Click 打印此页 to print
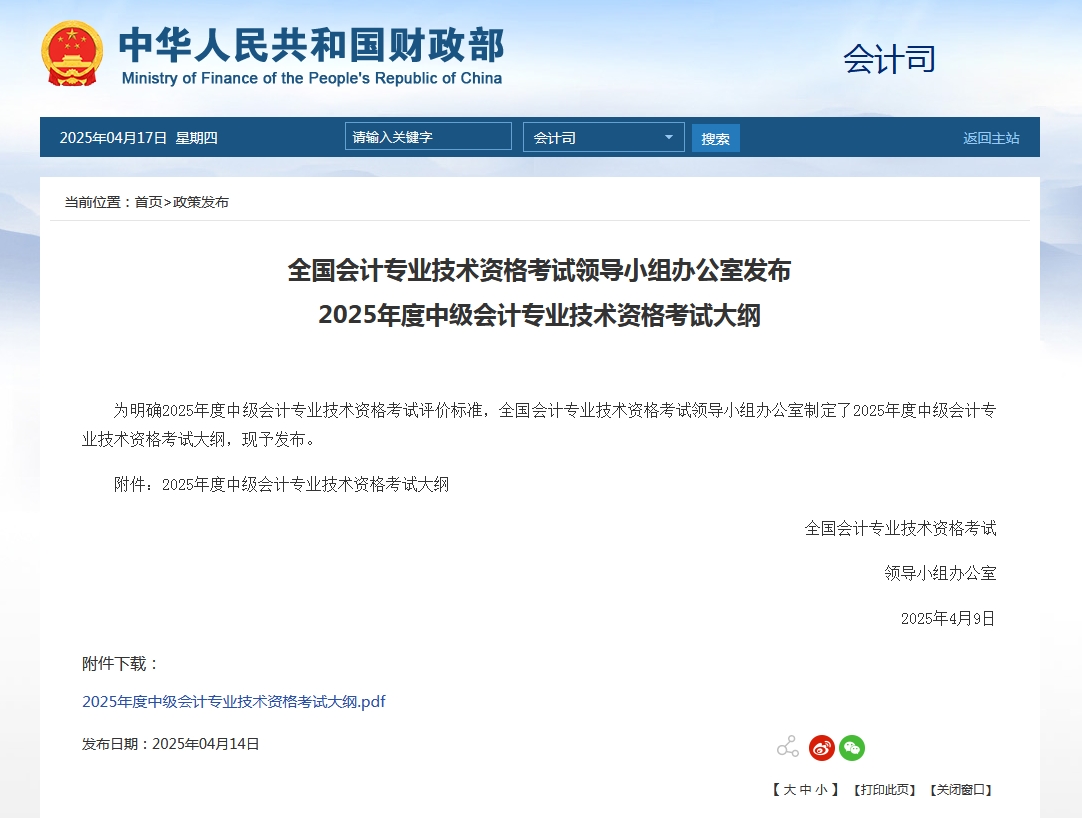 pyautogui.click(x=885, y=790)
